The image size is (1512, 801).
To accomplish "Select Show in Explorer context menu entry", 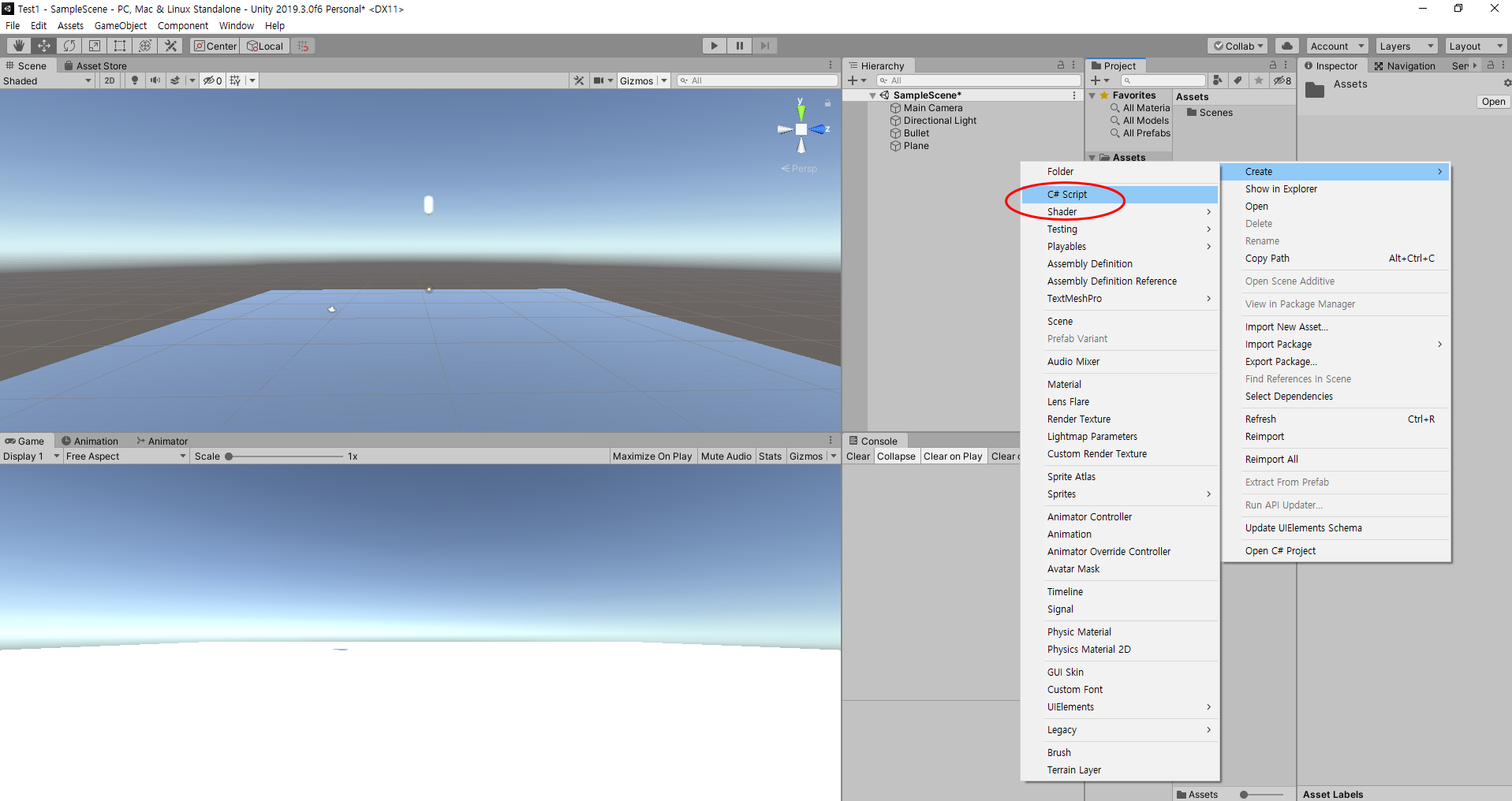I will [x=1335, y=188].
